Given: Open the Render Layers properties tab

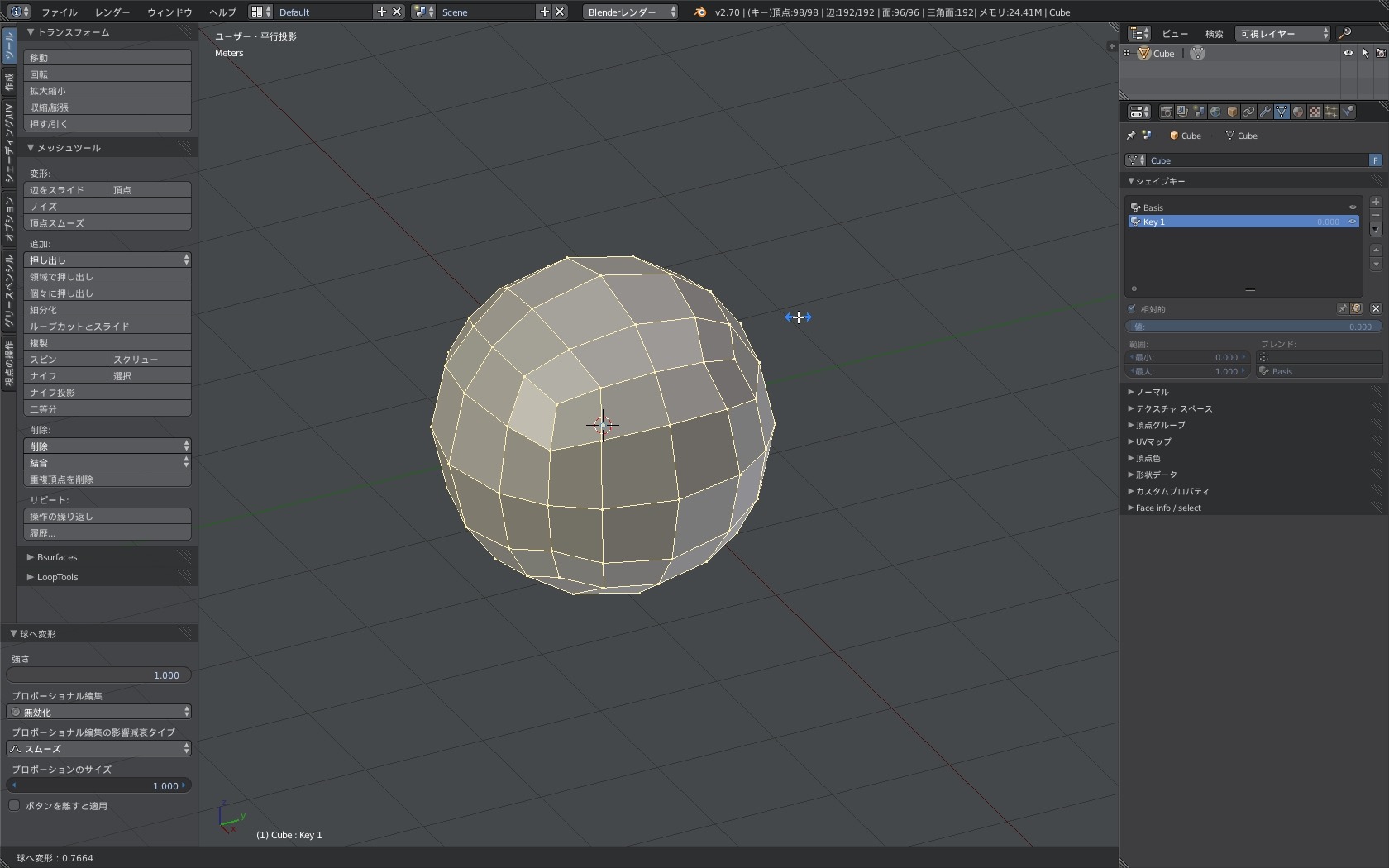Looking at the screenshot, I should tap(1182, 112).
